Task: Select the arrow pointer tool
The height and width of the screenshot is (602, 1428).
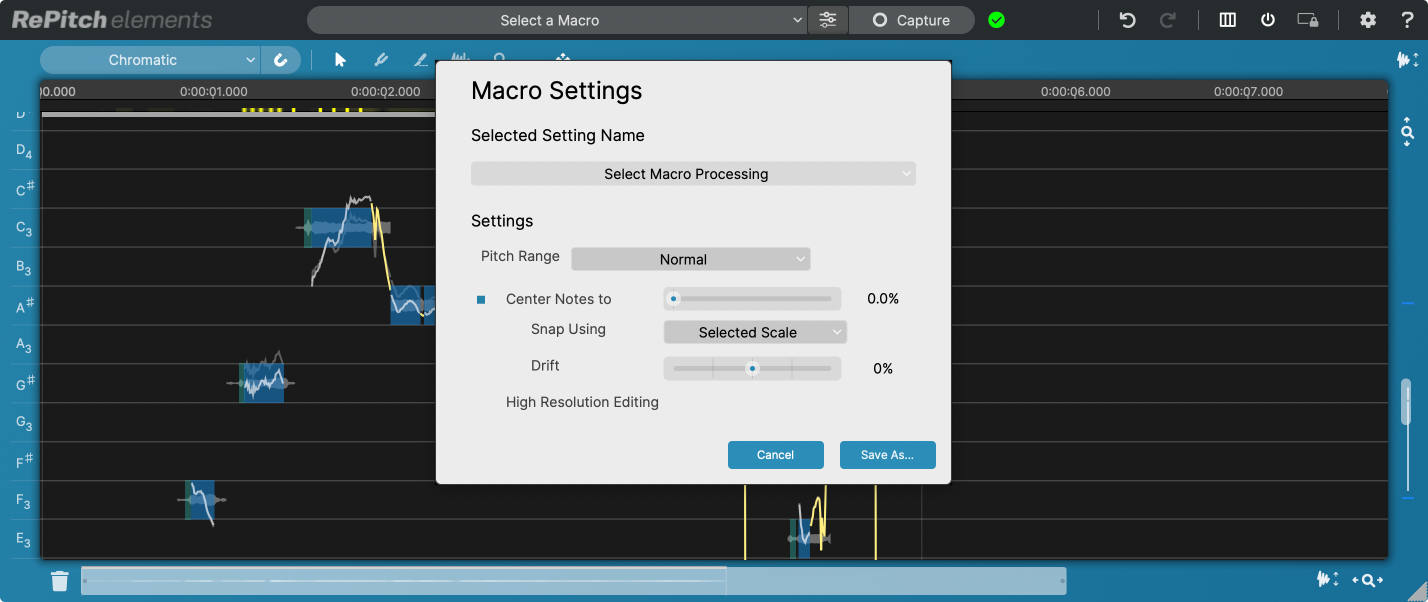Action: tap(340, 60)
